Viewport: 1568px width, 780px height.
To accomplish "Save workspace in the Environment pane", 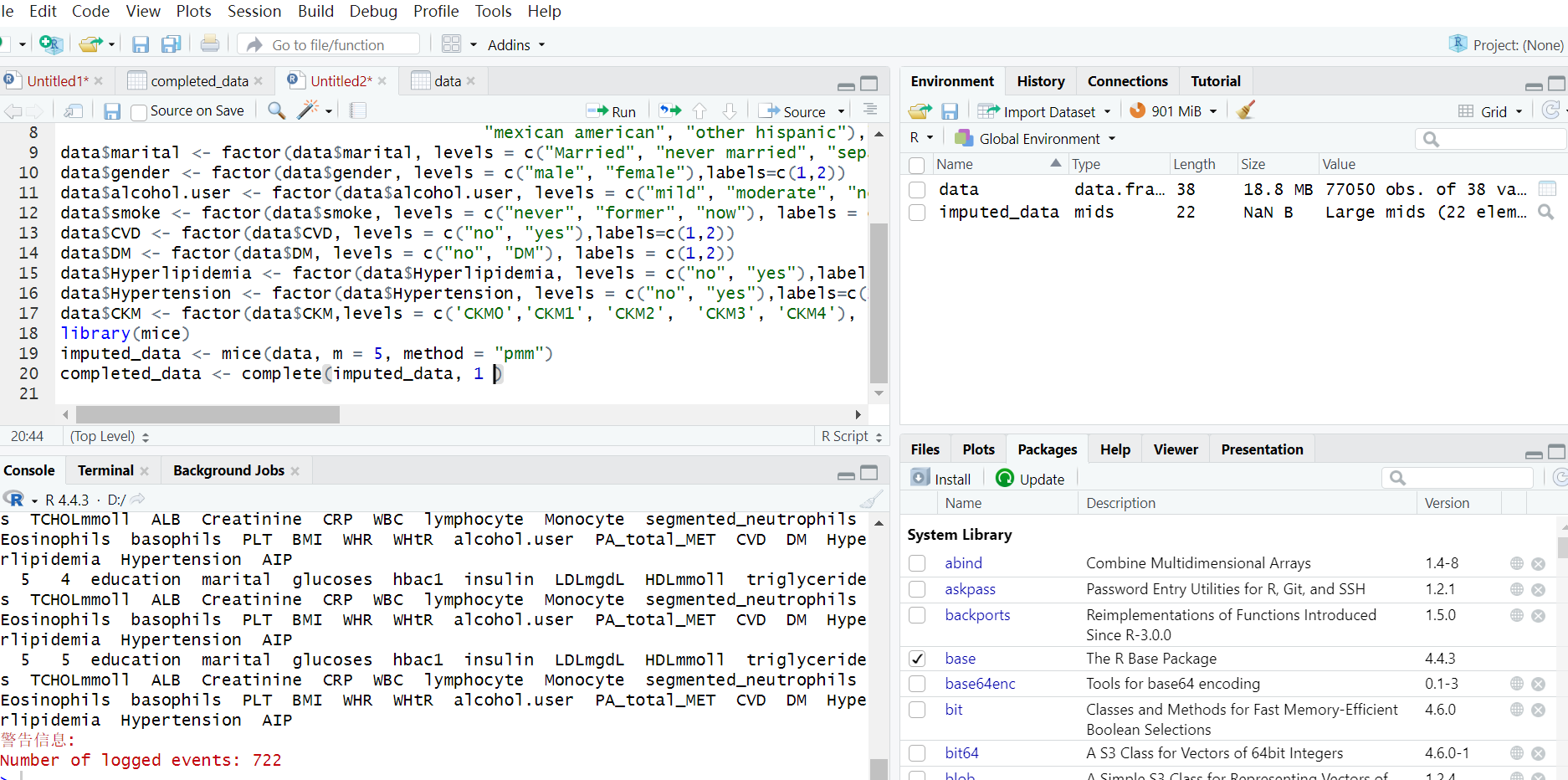I will (950, 111).
